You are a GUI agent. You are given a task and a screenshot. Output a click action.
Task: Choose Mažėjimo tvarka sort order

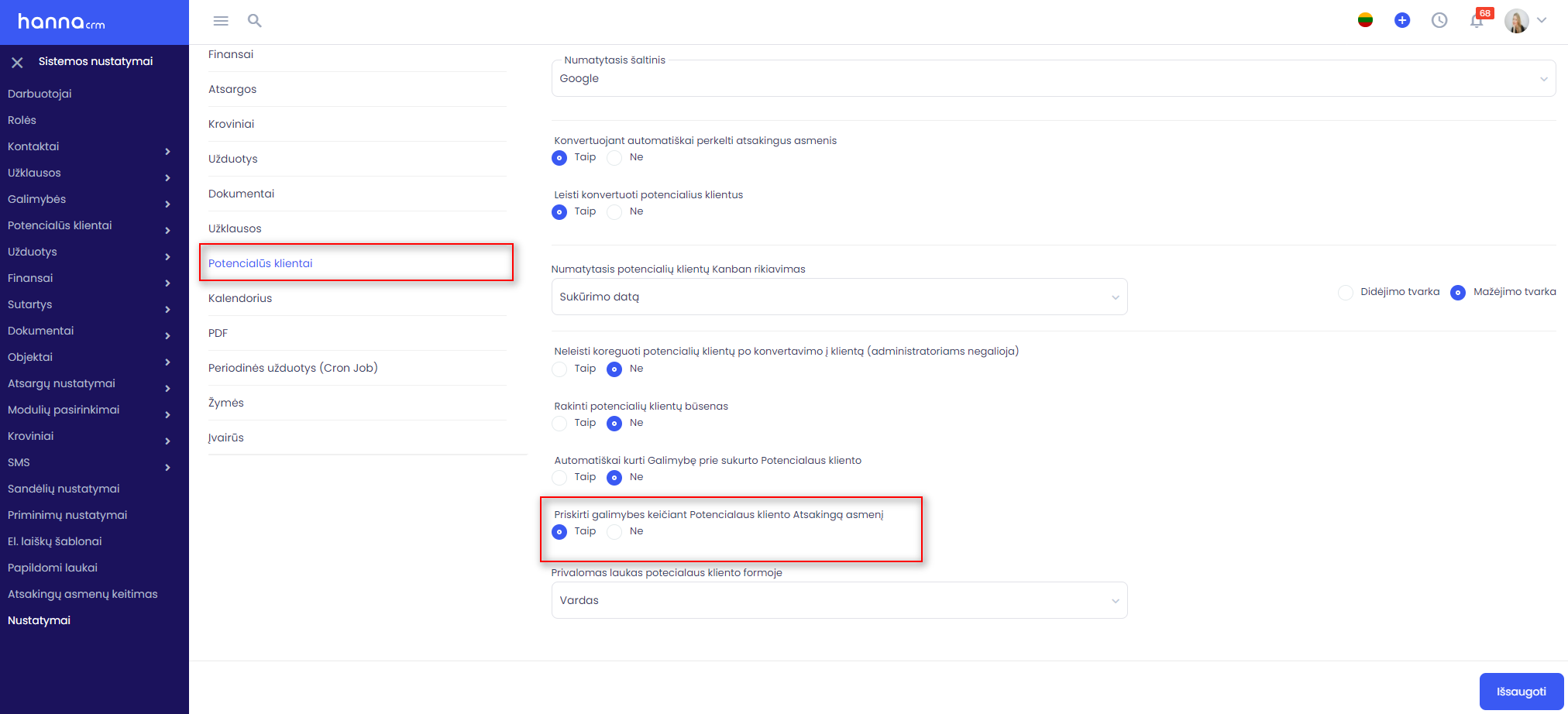[1458, 293]
